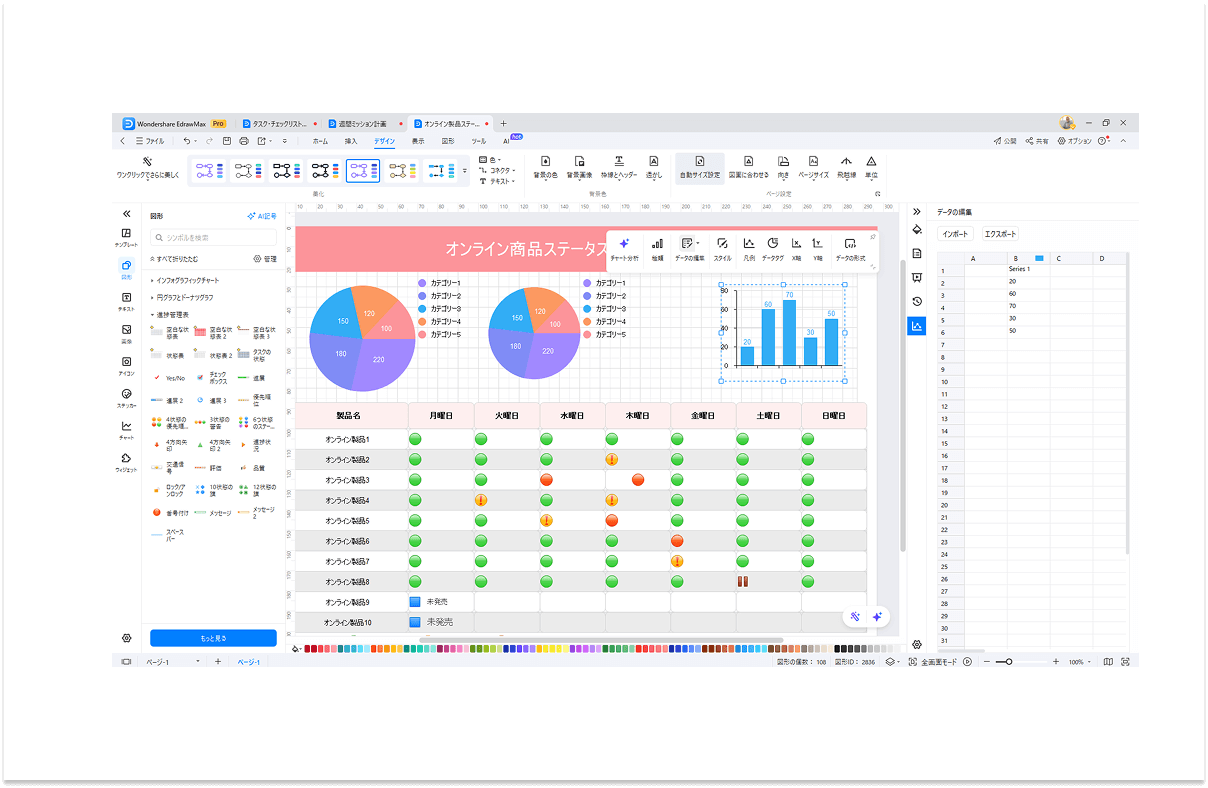This screenshot has height=788, width=1208.
Task: Click チャート分析 in the floating chart toolbar
Action: tap(624, 248)
